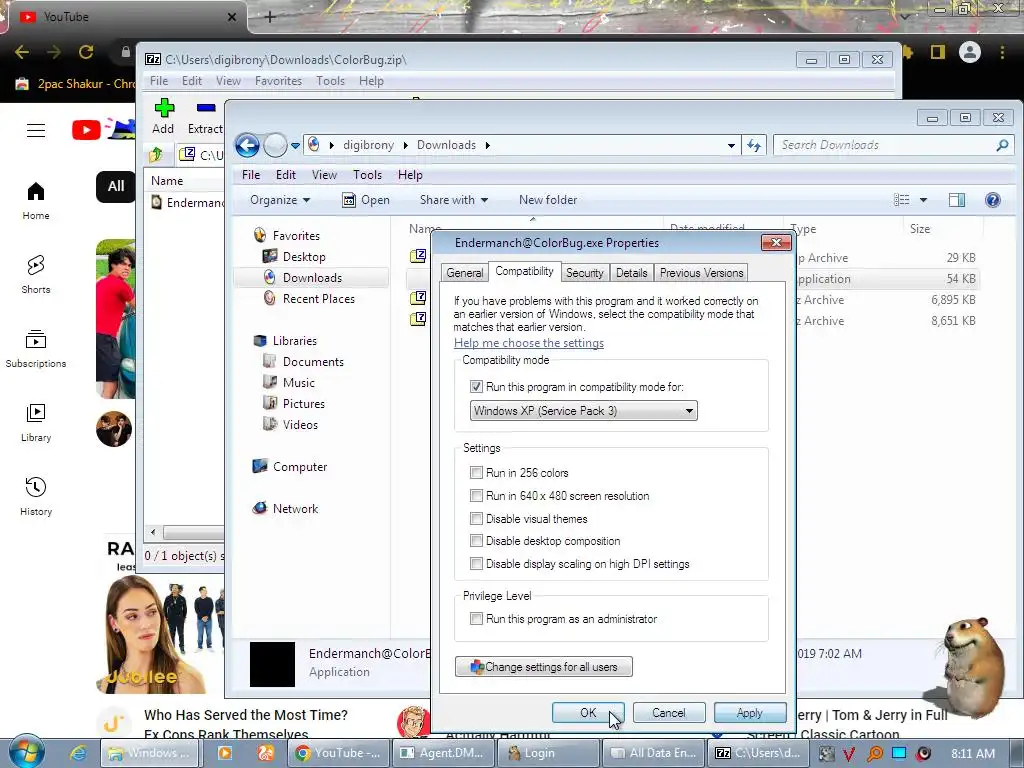Expand the Share with dropdown

(454, 200)
